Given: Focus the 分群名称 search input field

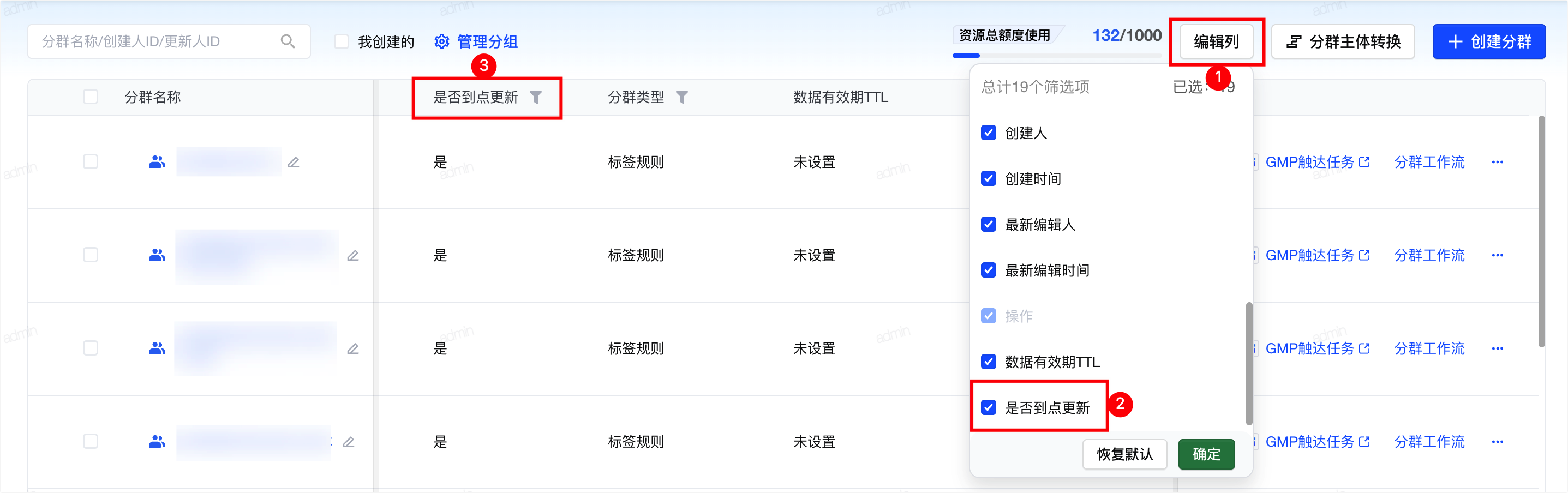Looking at the screenshot, I should pos(155,41).
